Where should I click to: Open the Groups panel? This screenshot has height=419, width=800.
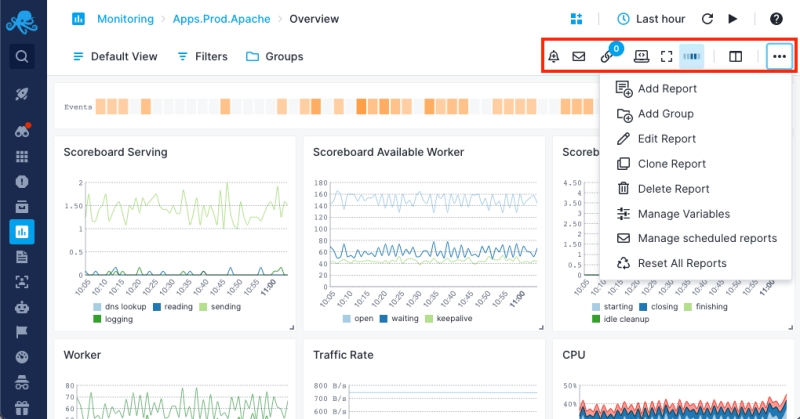tap(274, 56)
